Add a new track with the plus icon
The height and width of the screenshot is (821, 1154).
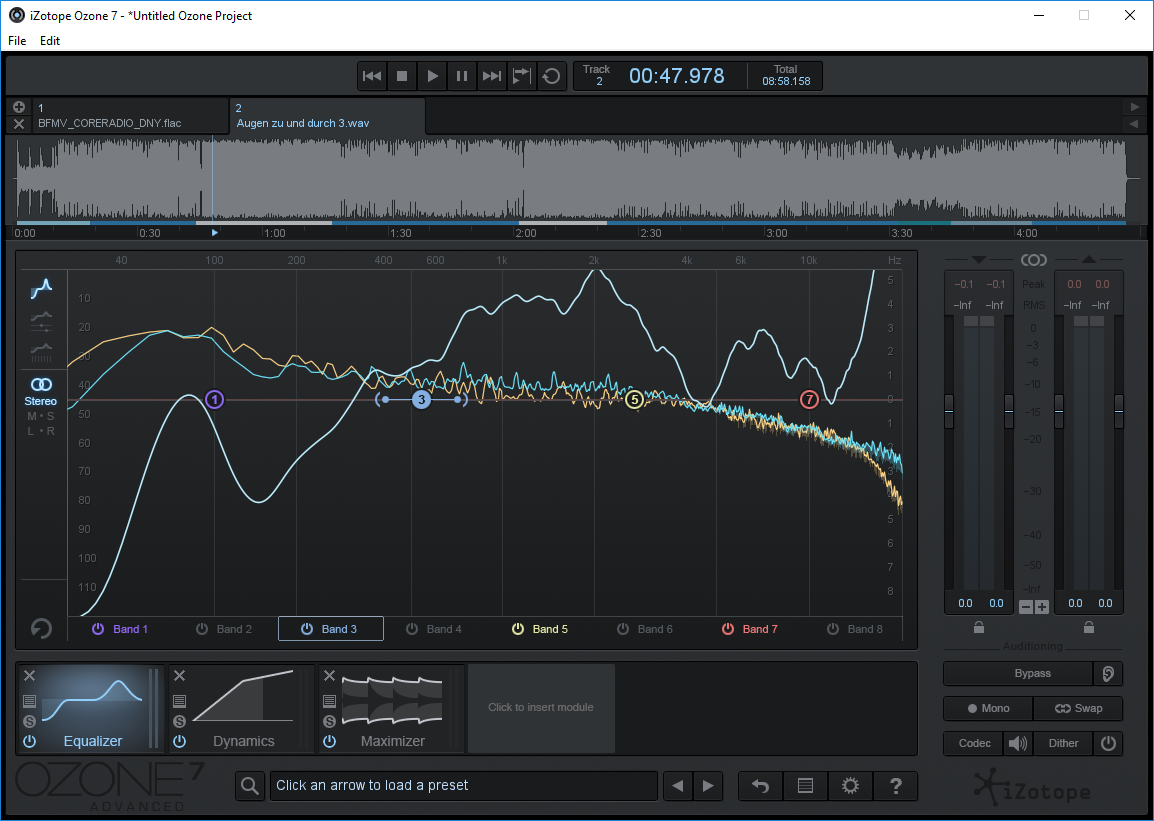pyautogui.click(x=19, y=107)
